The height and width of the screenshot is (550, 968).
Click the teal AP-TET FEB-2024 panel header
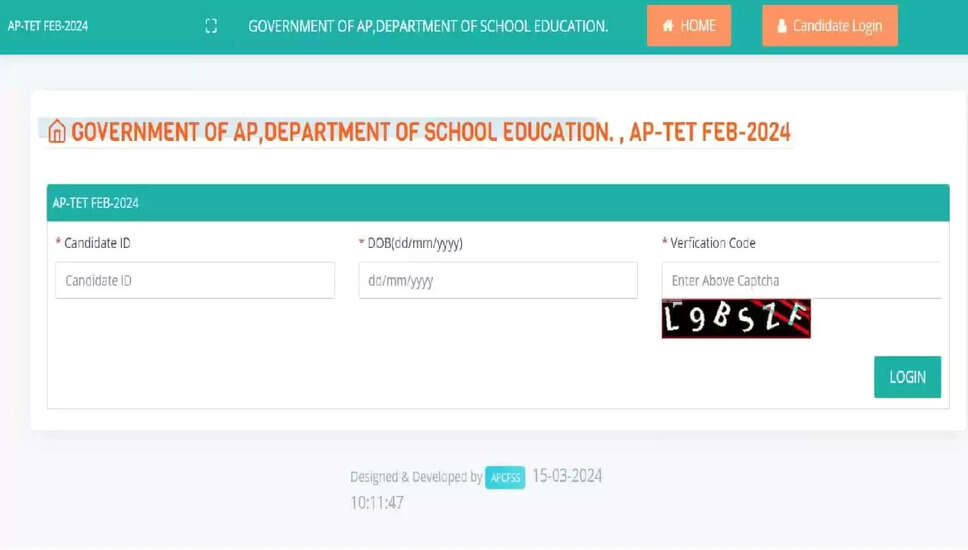pos(498,203)
